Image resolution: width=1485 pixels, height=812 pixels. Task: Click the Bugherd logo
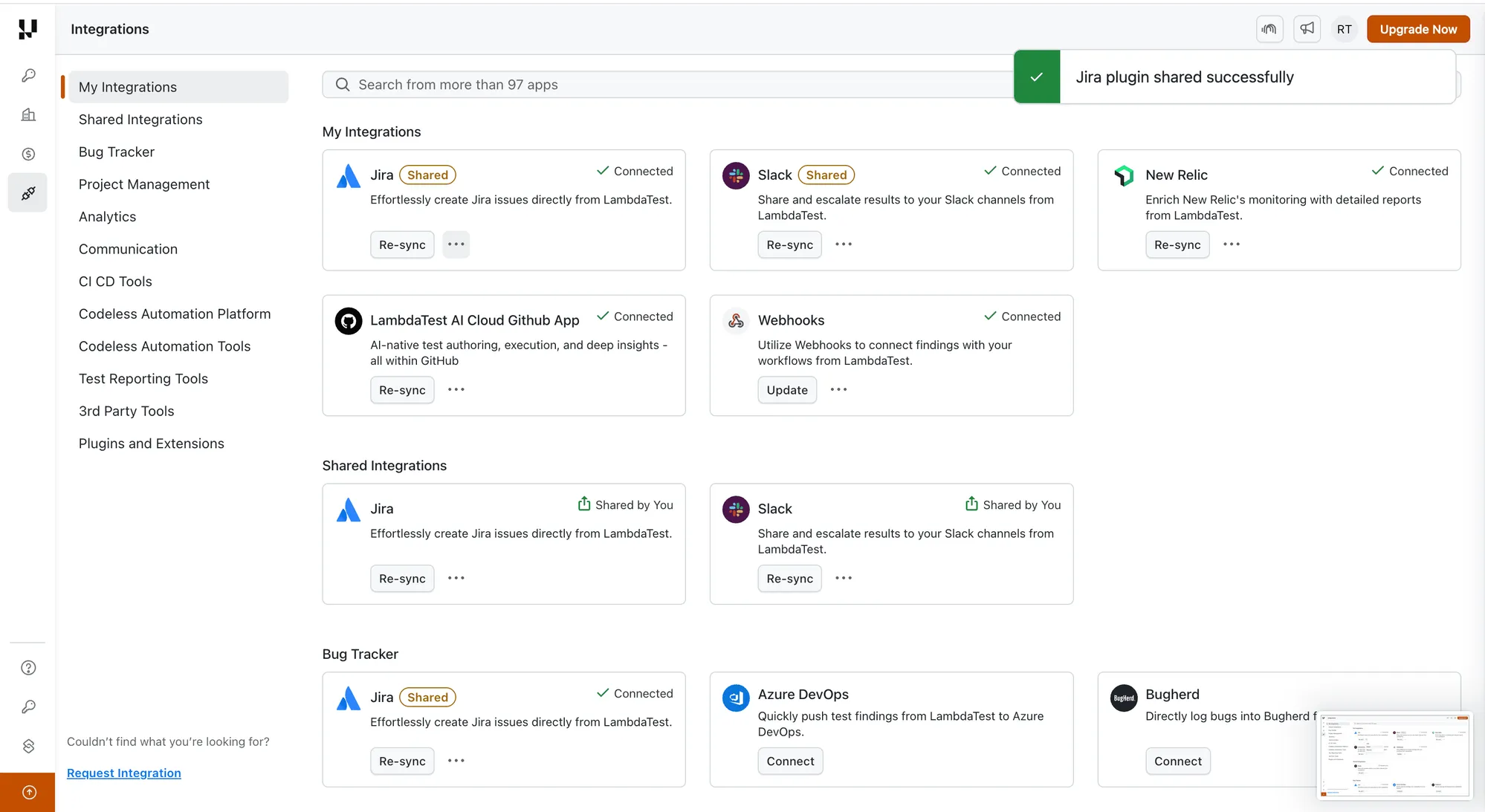click(x=1124, y=698)
